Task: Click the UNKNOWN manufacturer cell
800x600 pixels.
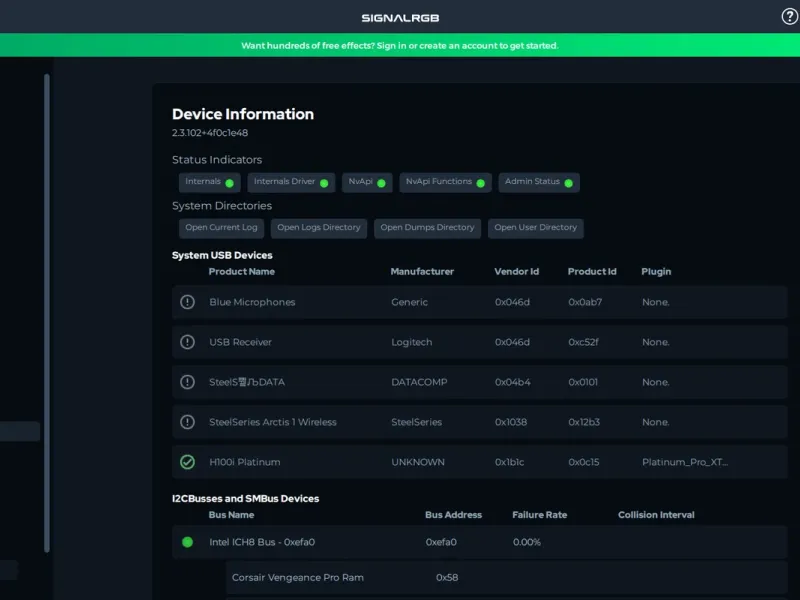Action: click(x=418, y=462)
